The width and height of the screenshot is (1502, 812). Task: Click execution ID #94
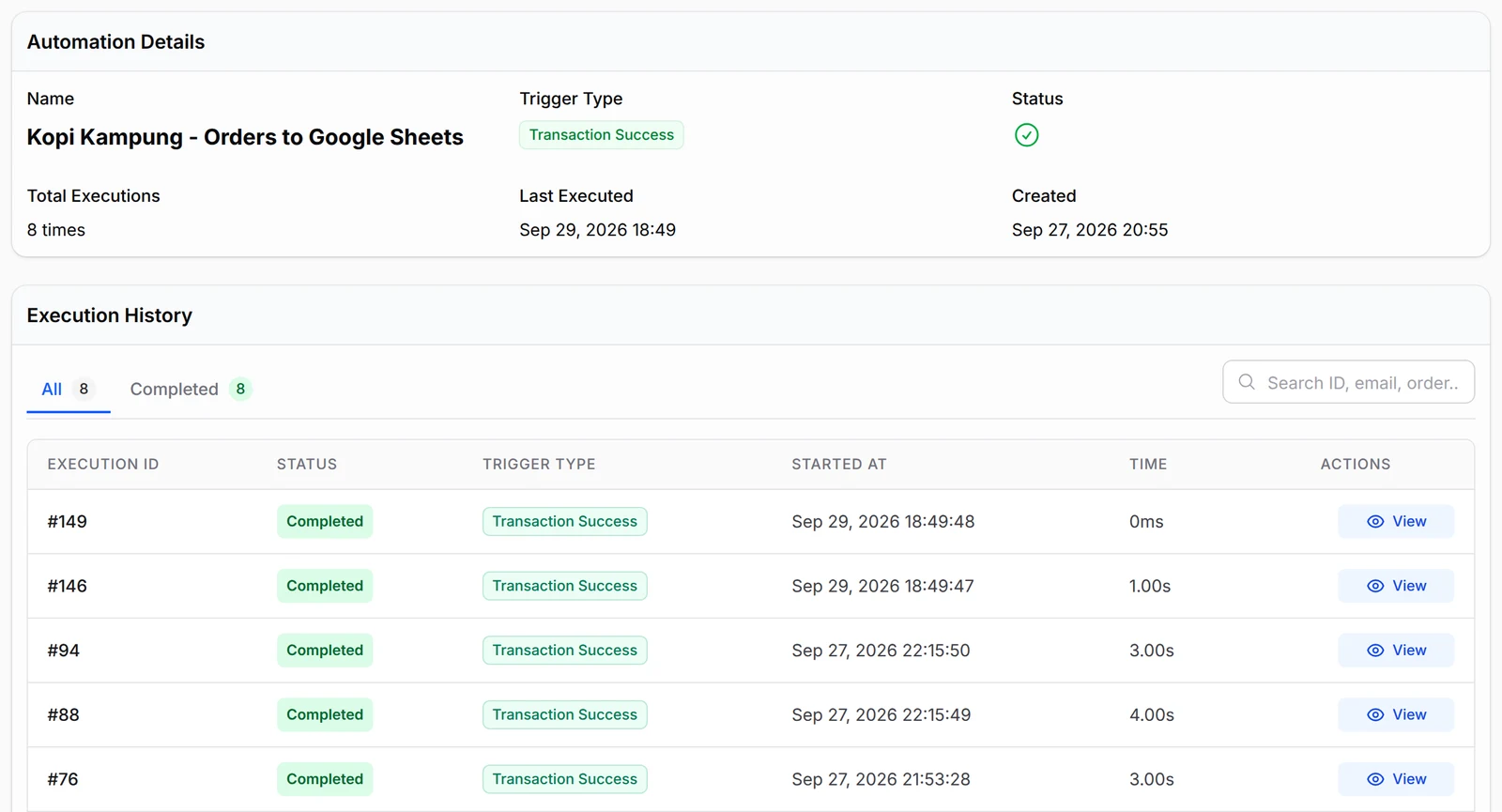click(x=64, y=651)
